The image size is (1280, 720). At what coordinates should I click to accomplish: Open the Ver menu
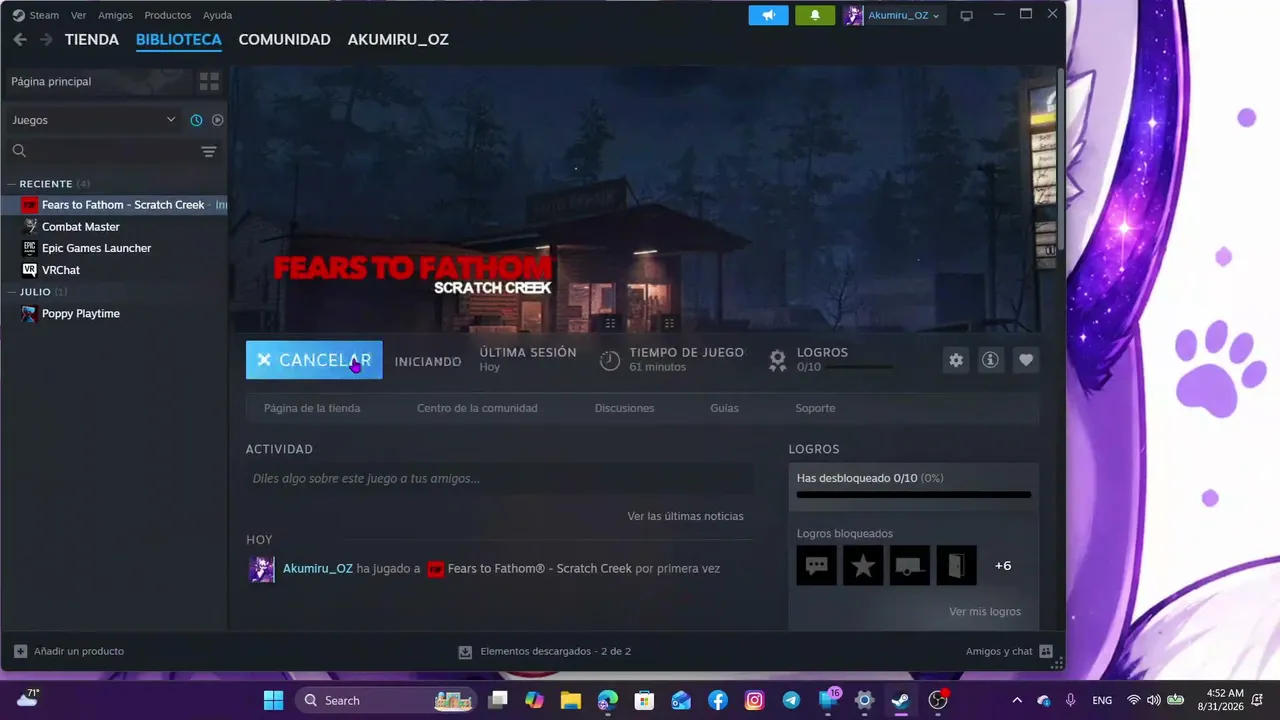point(78,15)
